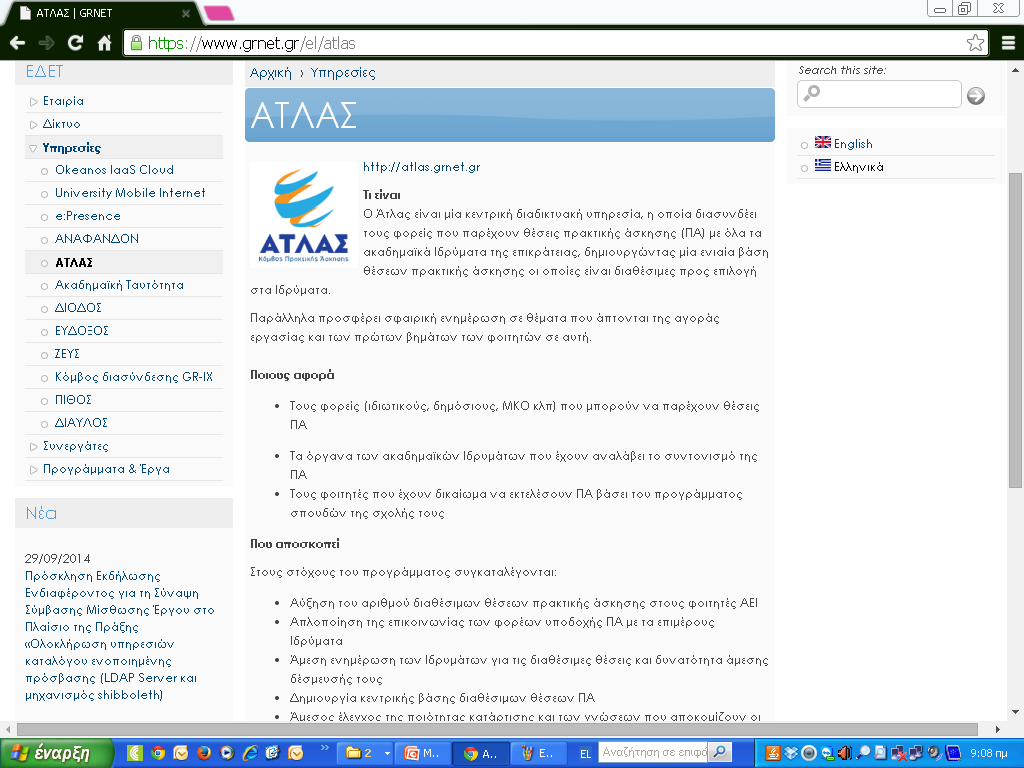The height and width of the screenshot is (768, 1024).
Task: Click the horizontal scroll right arrow
Action: pyautogui.click(x=997, y=729)
